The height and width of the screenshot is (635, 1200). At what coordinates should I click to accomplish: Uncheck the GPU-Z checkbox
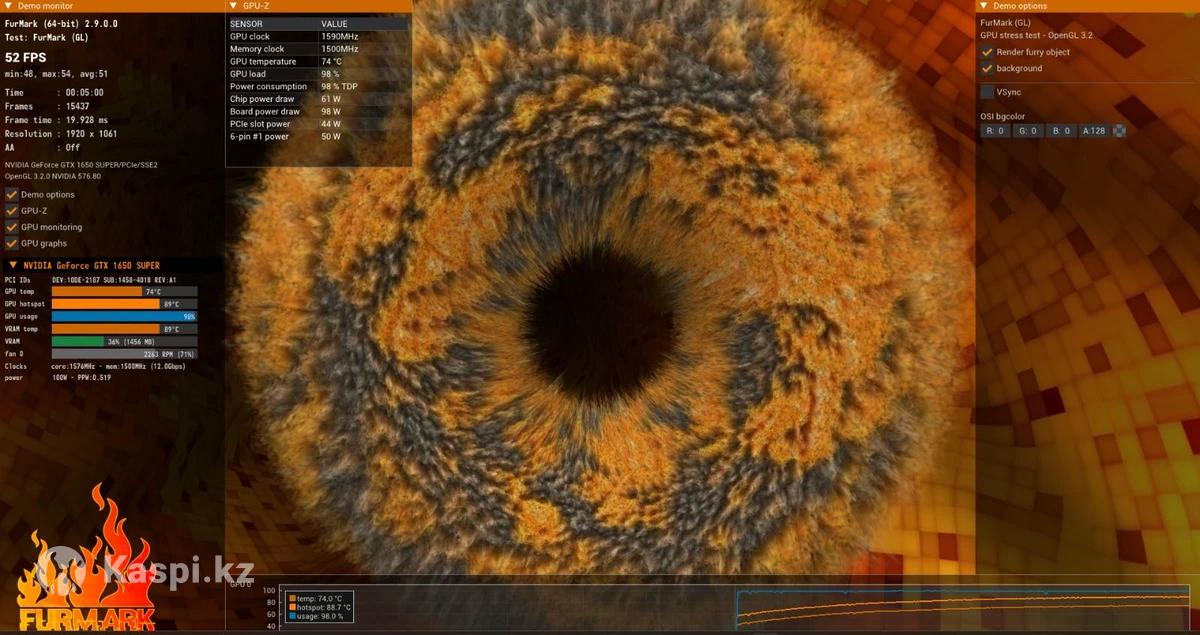coord(12,211)
